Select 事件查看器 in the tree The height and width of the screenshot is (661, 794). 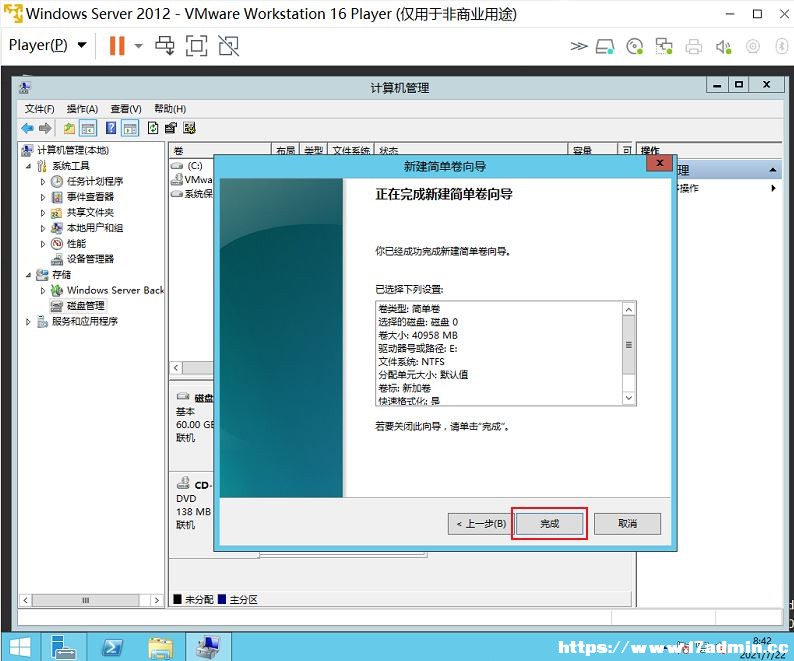click(x=90, y=197)
